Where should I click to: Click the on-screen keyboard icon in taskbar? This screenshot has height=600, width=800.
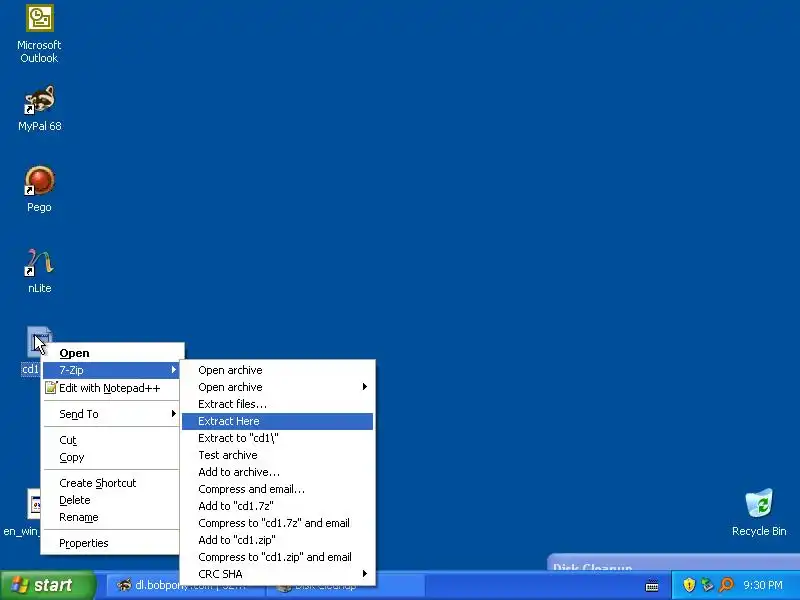tap(652, 586)
